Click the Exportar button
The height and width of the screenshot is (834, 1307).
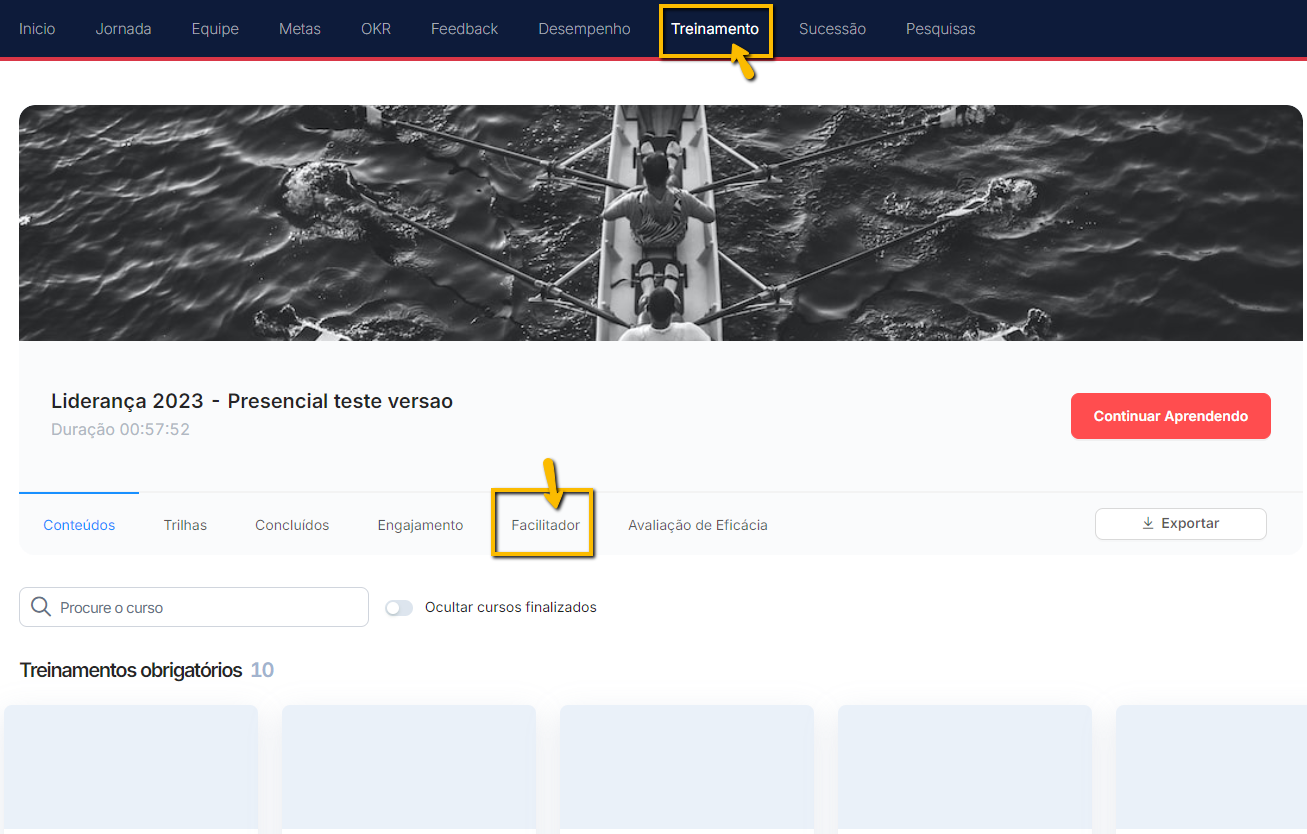(1180, 524)
